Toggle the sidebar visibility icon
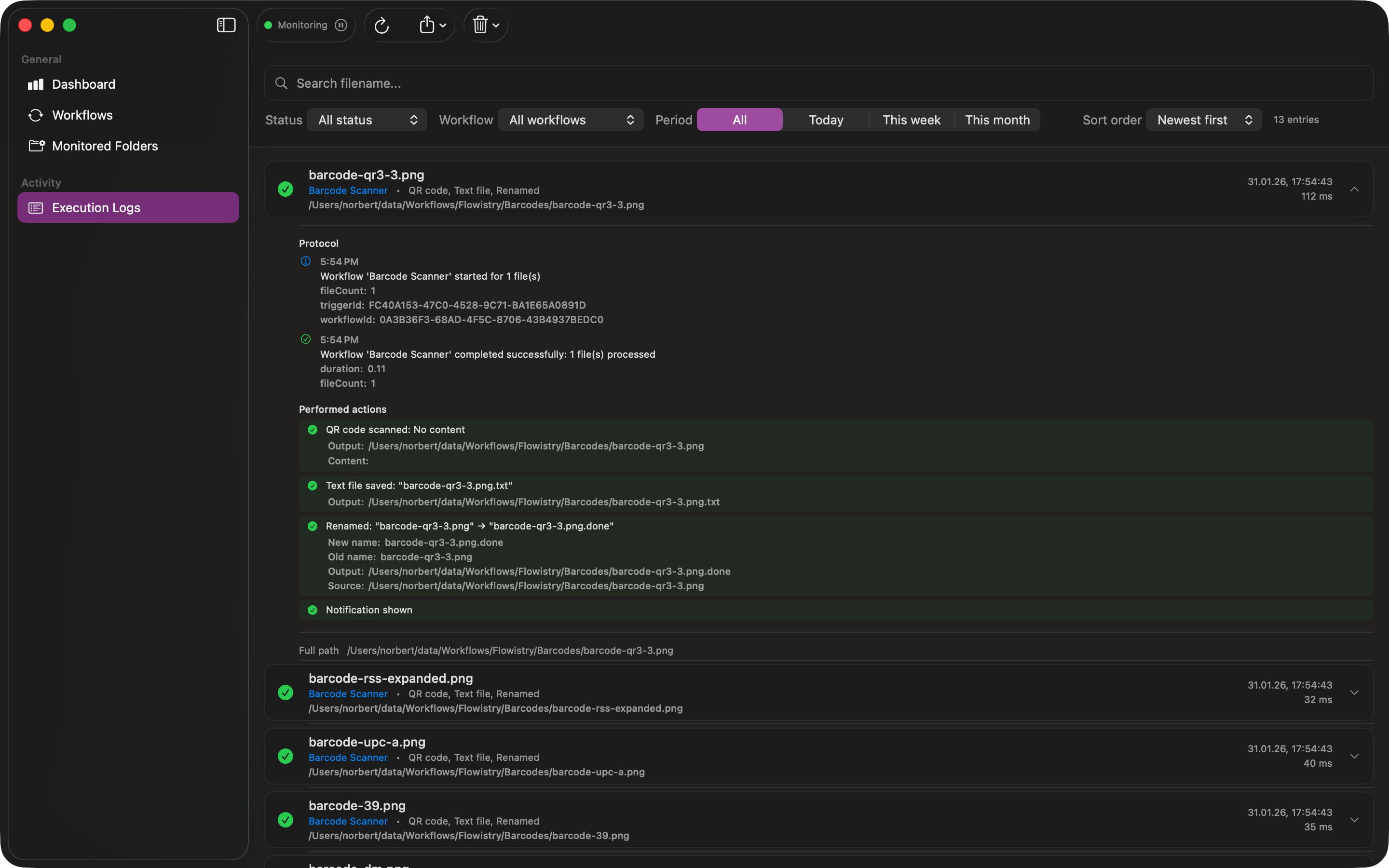The height and width of the screenshot is (868, 1389). coord(226,25)
